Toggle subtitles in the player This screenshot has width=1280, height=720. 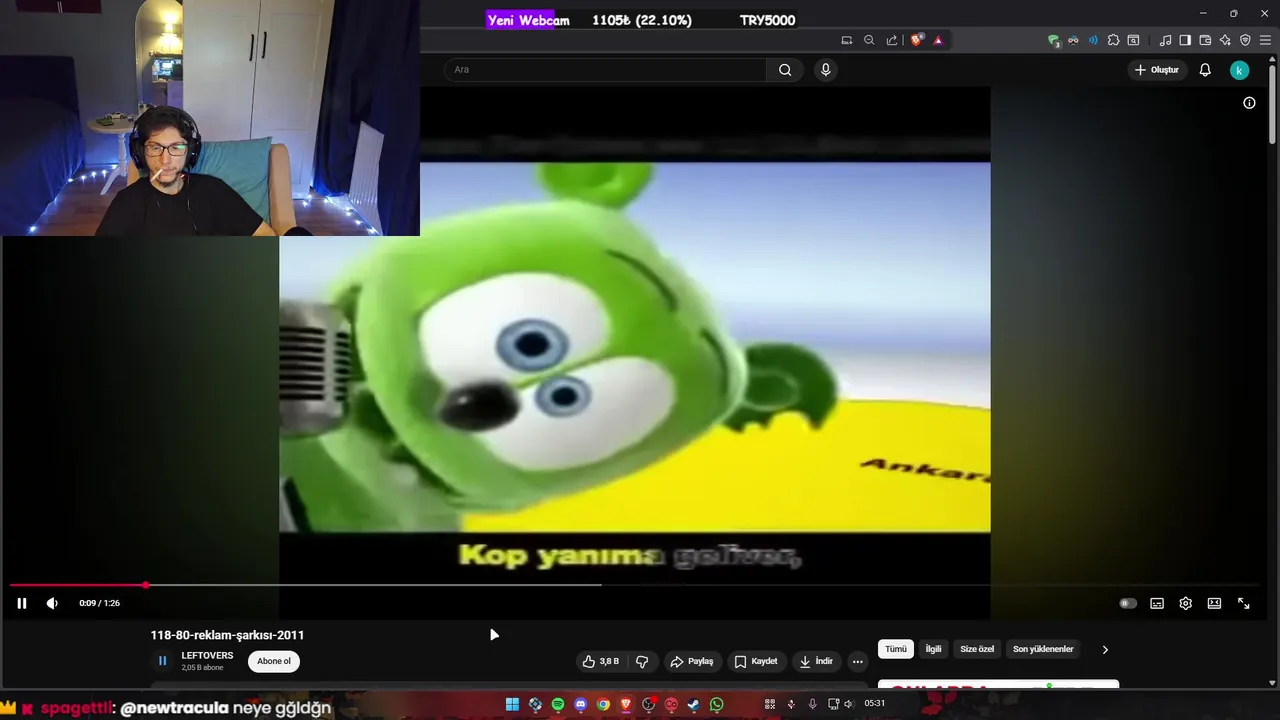(x=1157, y=603)
